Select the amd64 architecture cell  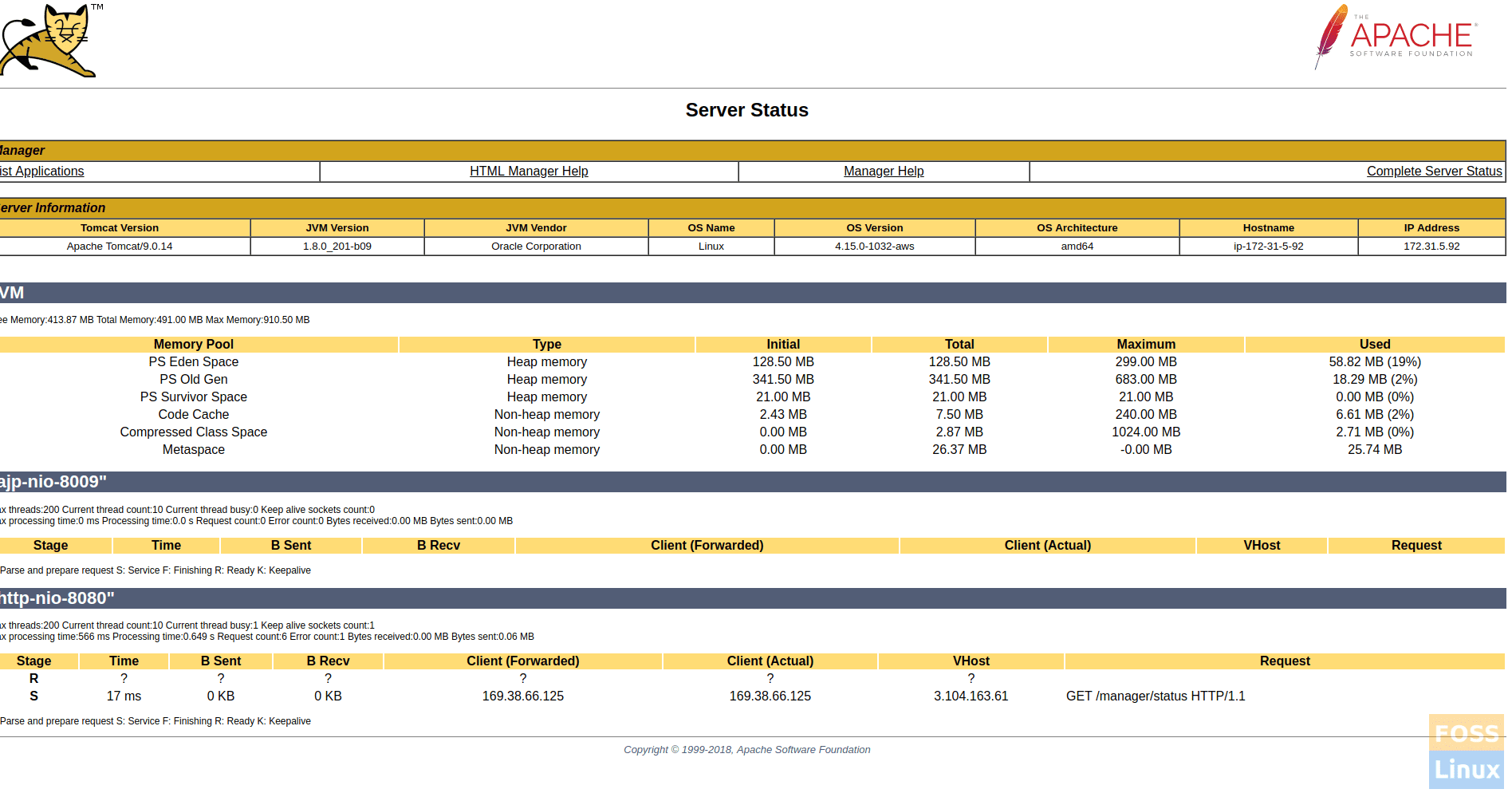[1077, 247]
